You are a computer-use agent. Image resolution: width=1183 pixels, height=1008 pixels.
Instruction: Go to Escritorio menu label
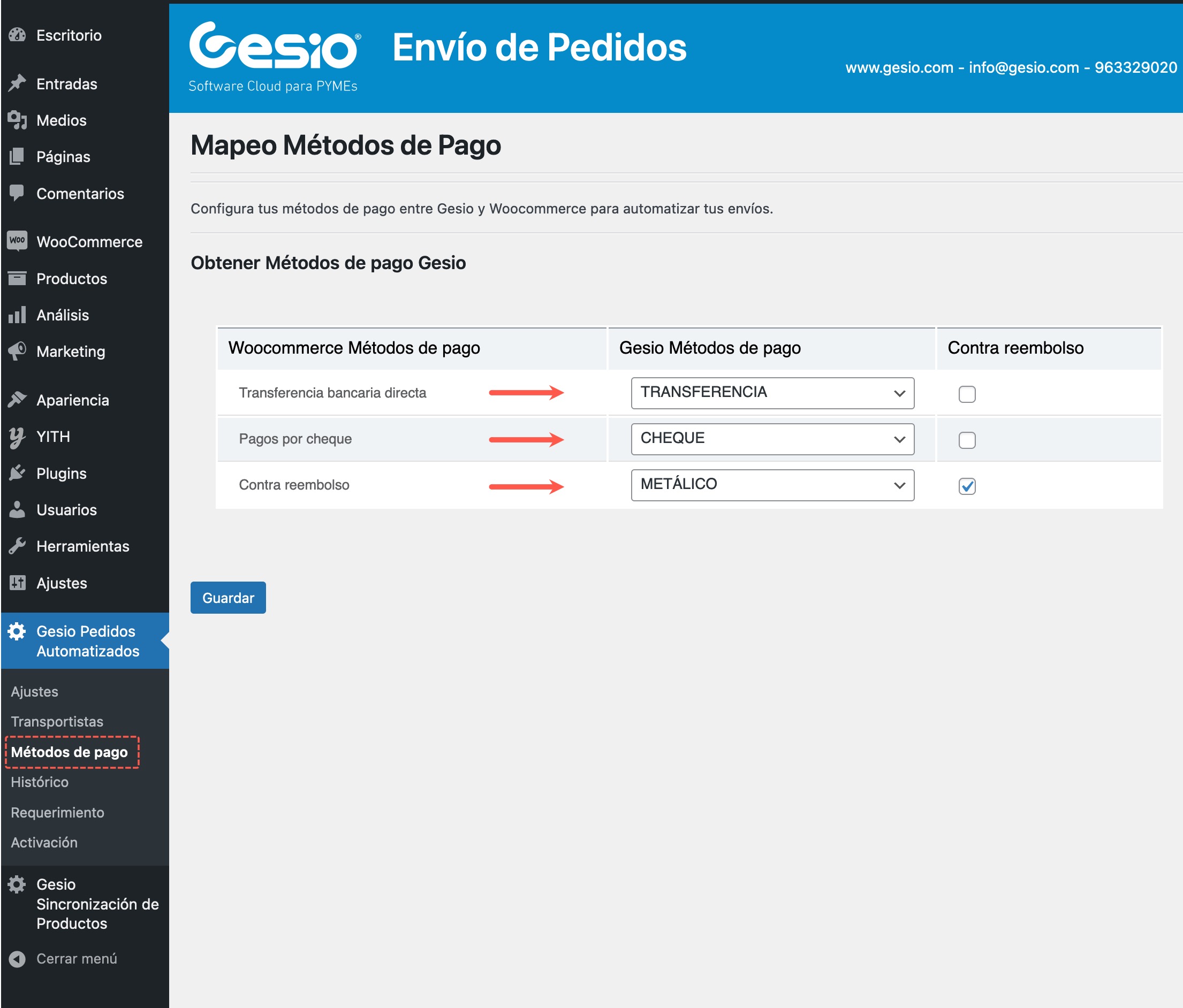pos(69,35)
